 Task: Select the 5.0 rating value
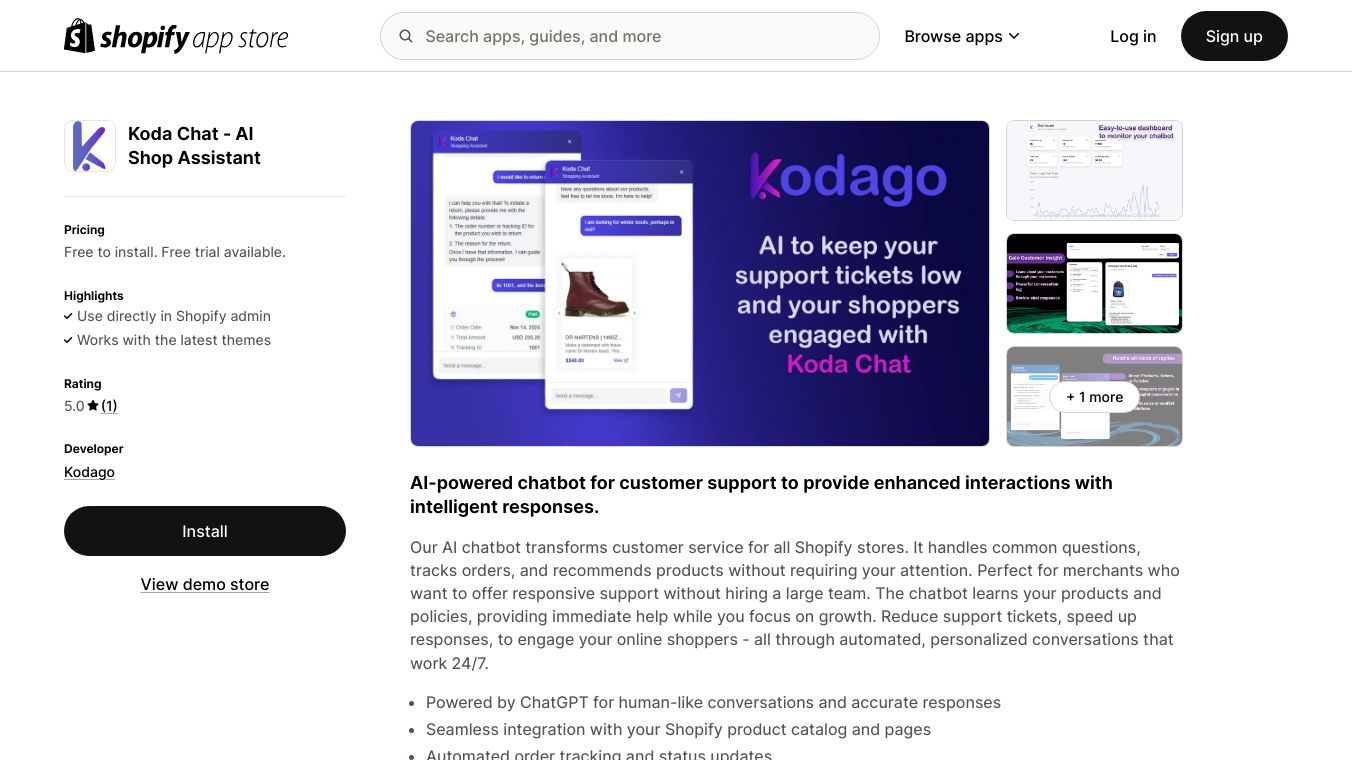click(x=74, y=406)
